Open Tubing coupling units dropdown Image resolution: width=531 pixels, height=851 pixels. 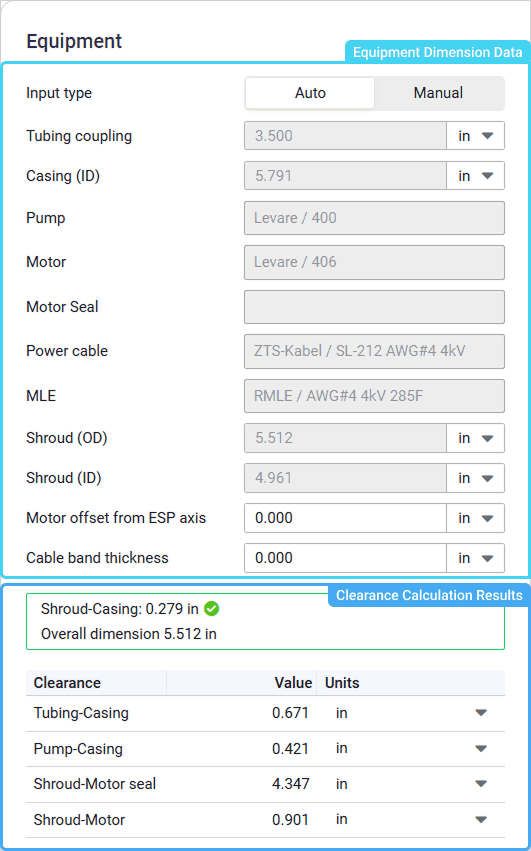click(x=476, y=136)
